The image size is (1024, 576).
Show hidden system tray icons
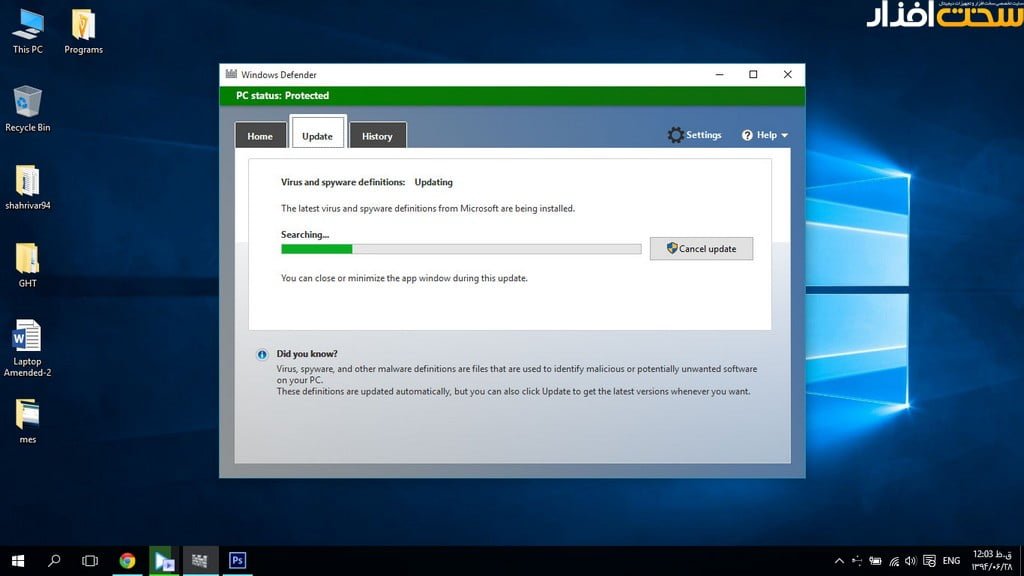(x=838, y=561)
